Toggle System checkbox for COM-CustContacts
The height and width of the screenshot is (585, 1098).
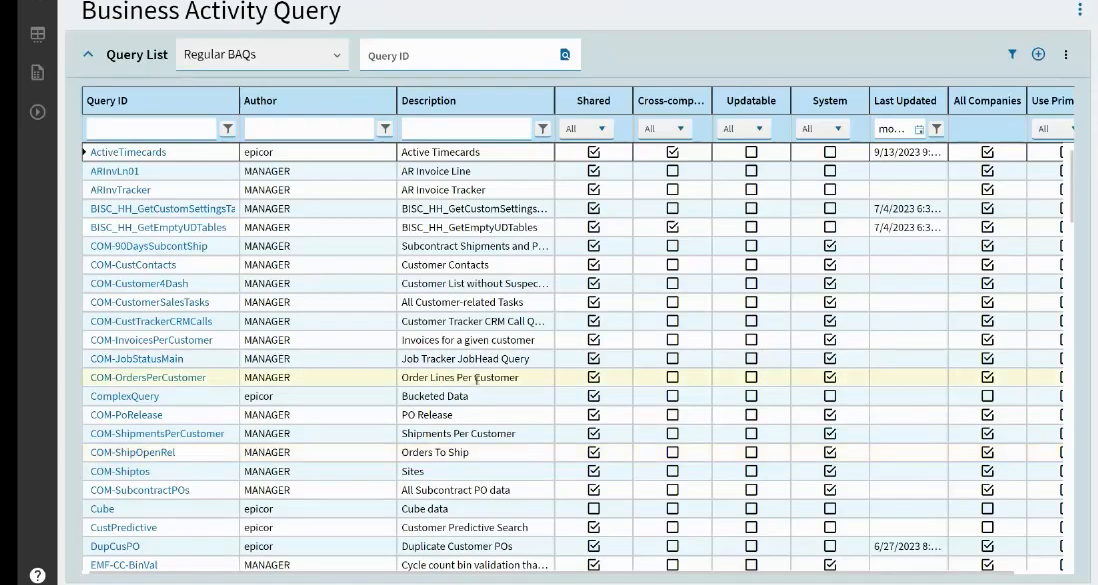tap(830, 265)
